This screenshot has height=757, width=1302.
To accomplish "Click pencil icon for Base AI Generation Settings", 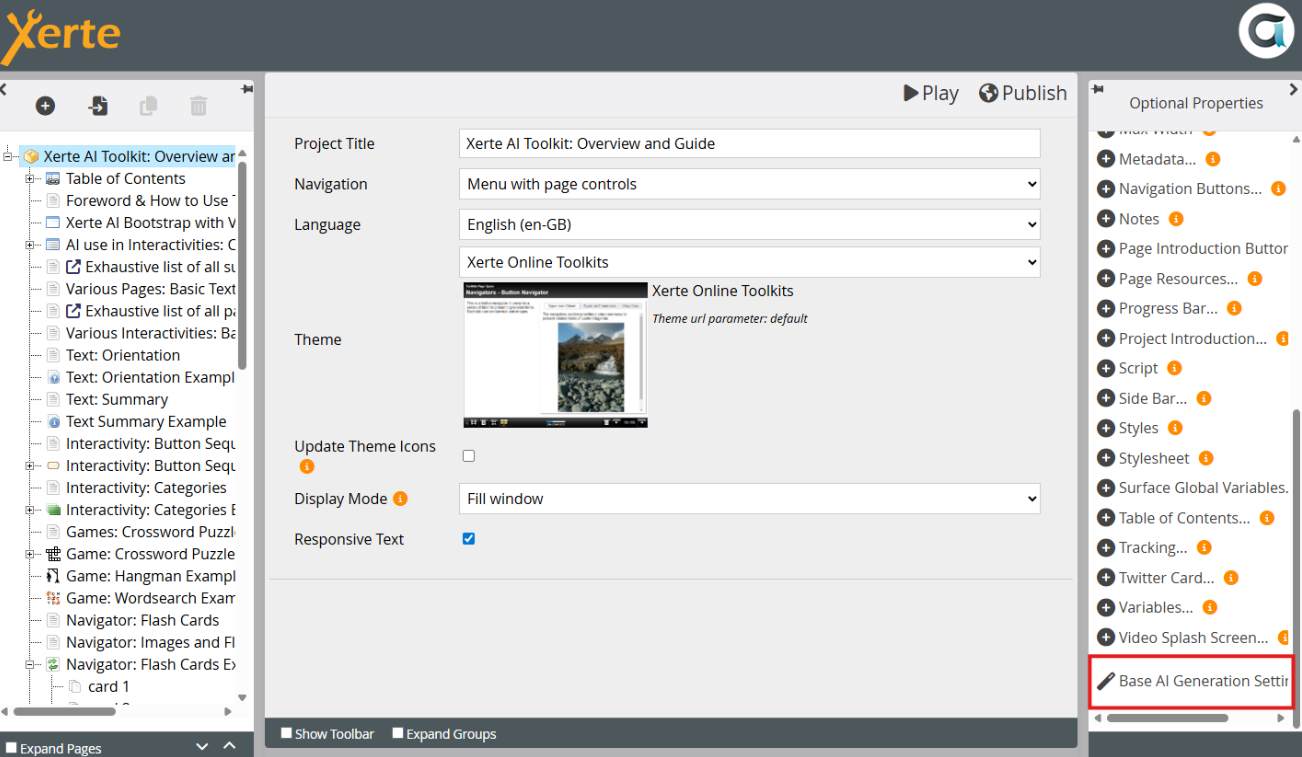I will click(x=1105, y=681).
